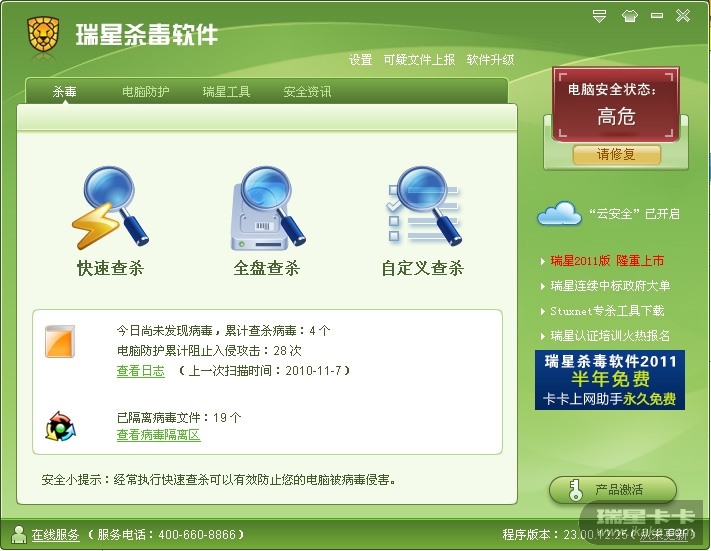This screenshot has width=711, height=551.
Task: Open the skin change shirt icon
Action: point(629,16)
